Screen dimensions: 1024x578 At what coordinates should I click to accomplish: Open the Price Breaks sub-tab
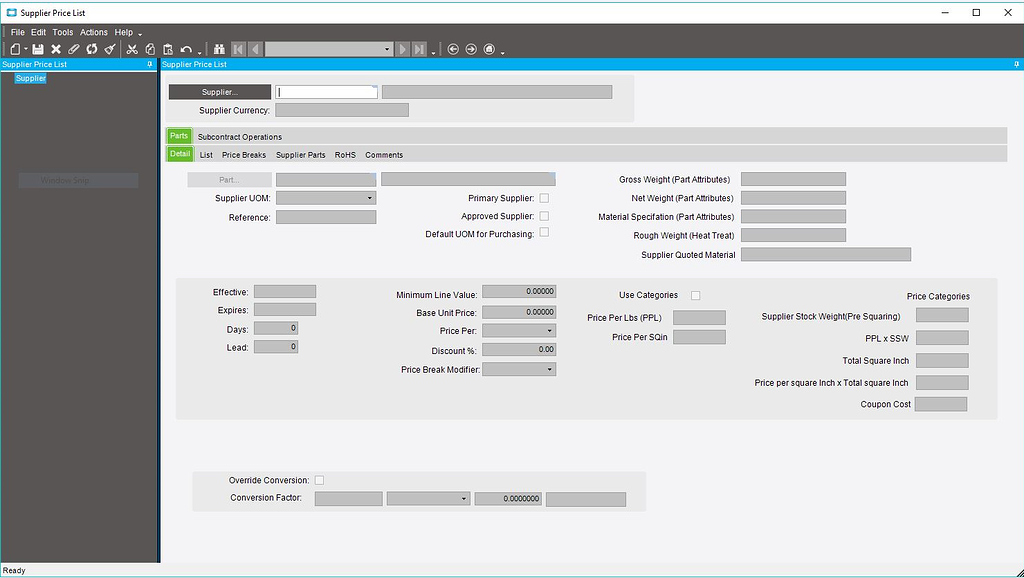coord(244,155)
